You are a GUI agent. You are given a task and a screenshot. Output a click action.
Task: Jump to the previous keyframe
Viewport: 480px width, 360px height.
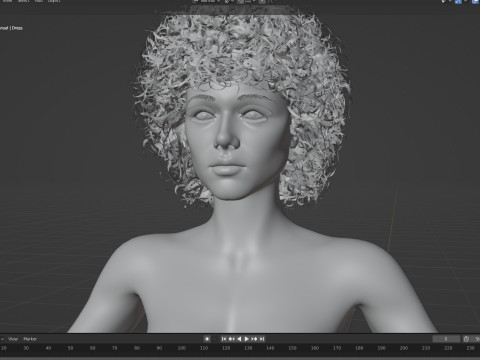(231, 339)
